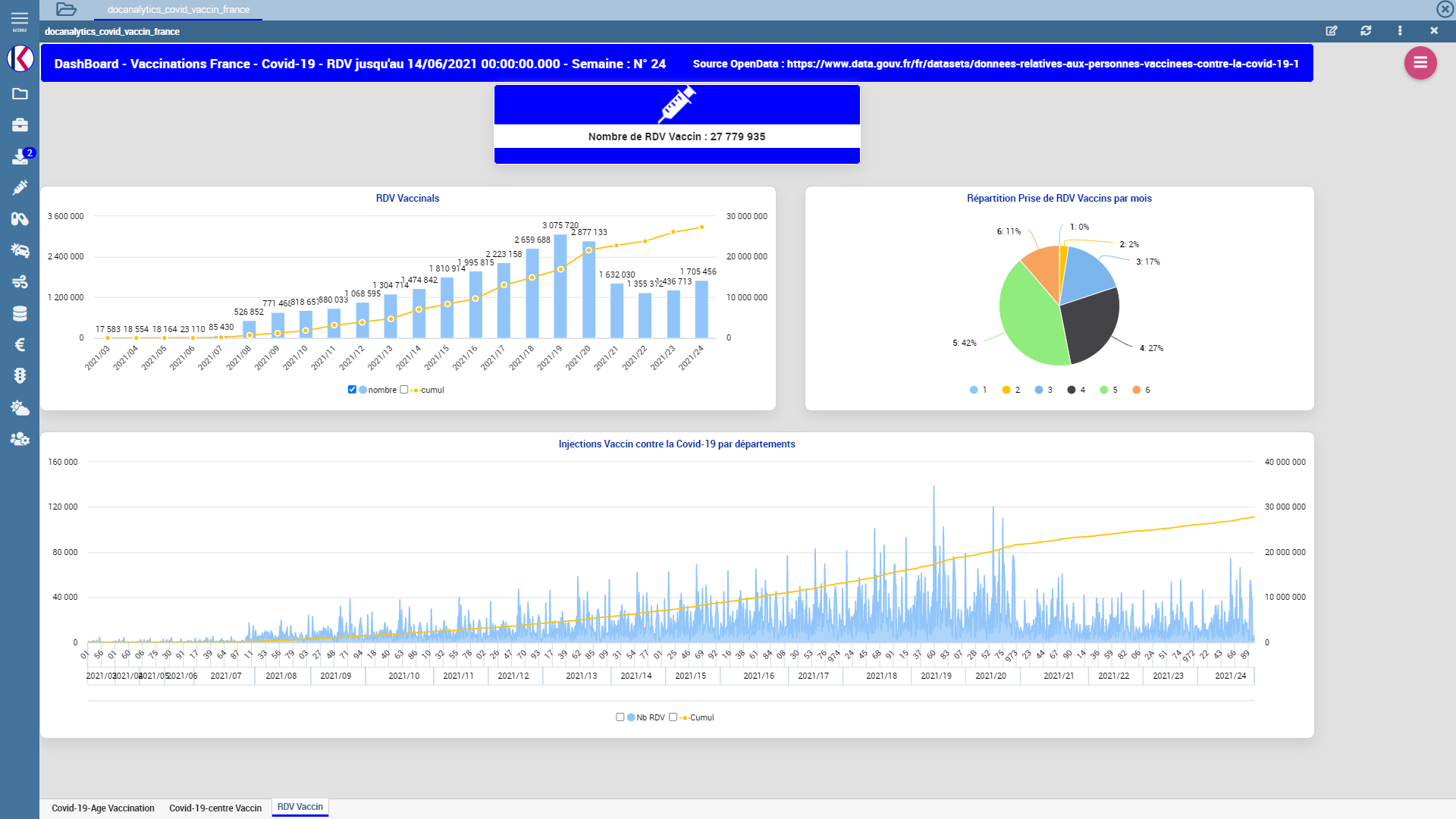Screen dimensions: 1456x819
Task: Click the white syringe icon in the RDV card
Action: pyautogui.click(x=676, y=104)
